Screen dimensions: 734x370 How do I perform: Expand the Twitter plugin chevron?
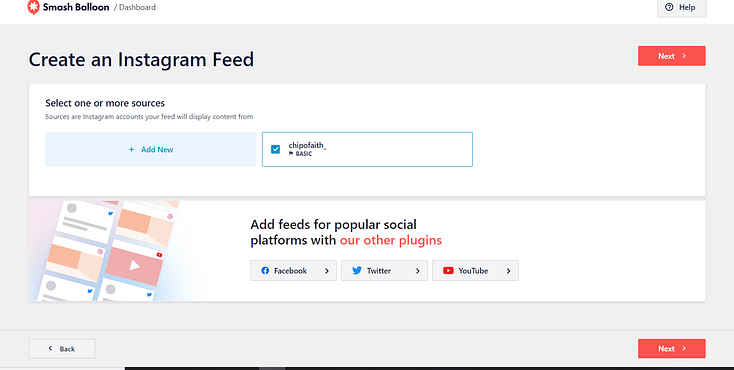[x=418, y=271]
